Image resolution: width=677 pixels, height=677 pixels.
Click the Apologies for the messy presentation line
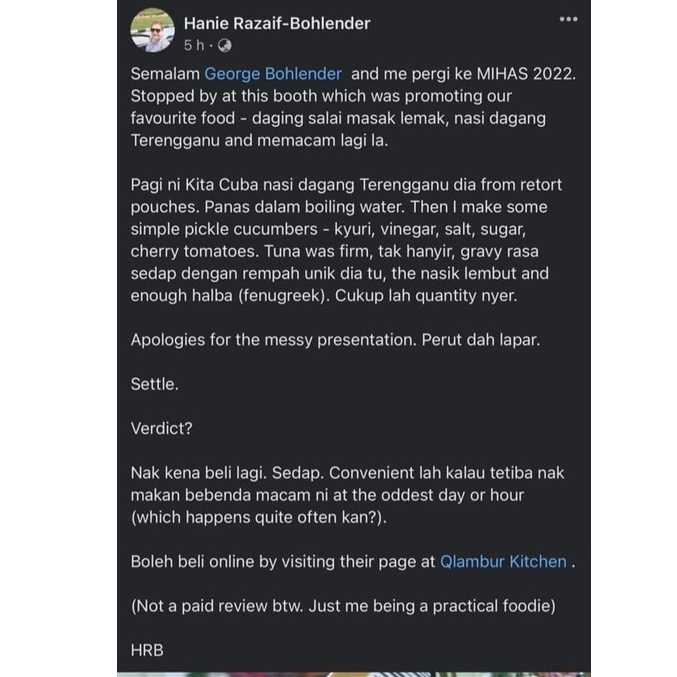(335, 340)
